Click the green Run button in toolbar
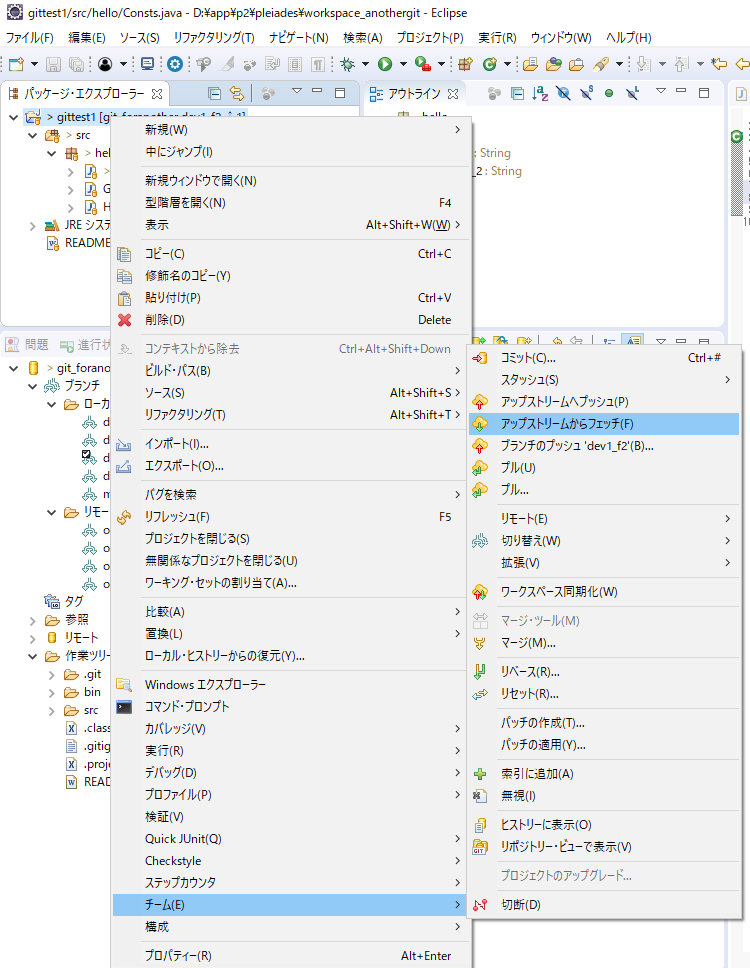The image size is (750, 968). point(385,64)
